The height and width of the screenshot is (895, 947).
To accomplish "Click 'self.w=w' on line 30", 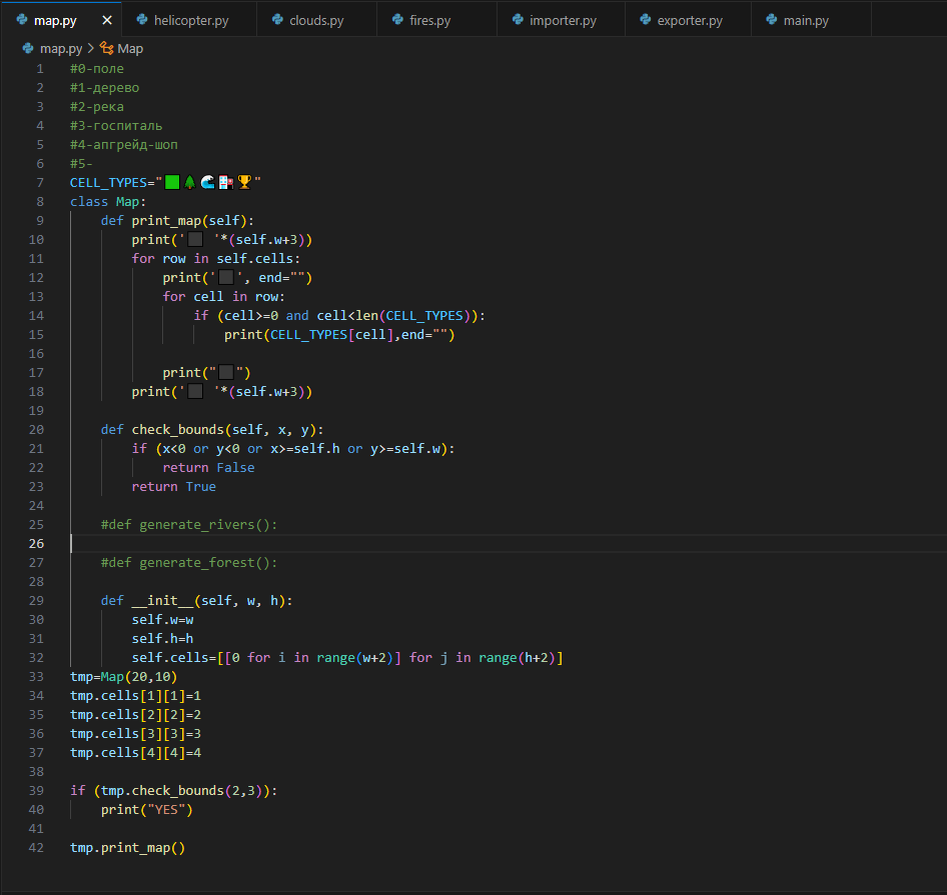I will tap(162, 619).
